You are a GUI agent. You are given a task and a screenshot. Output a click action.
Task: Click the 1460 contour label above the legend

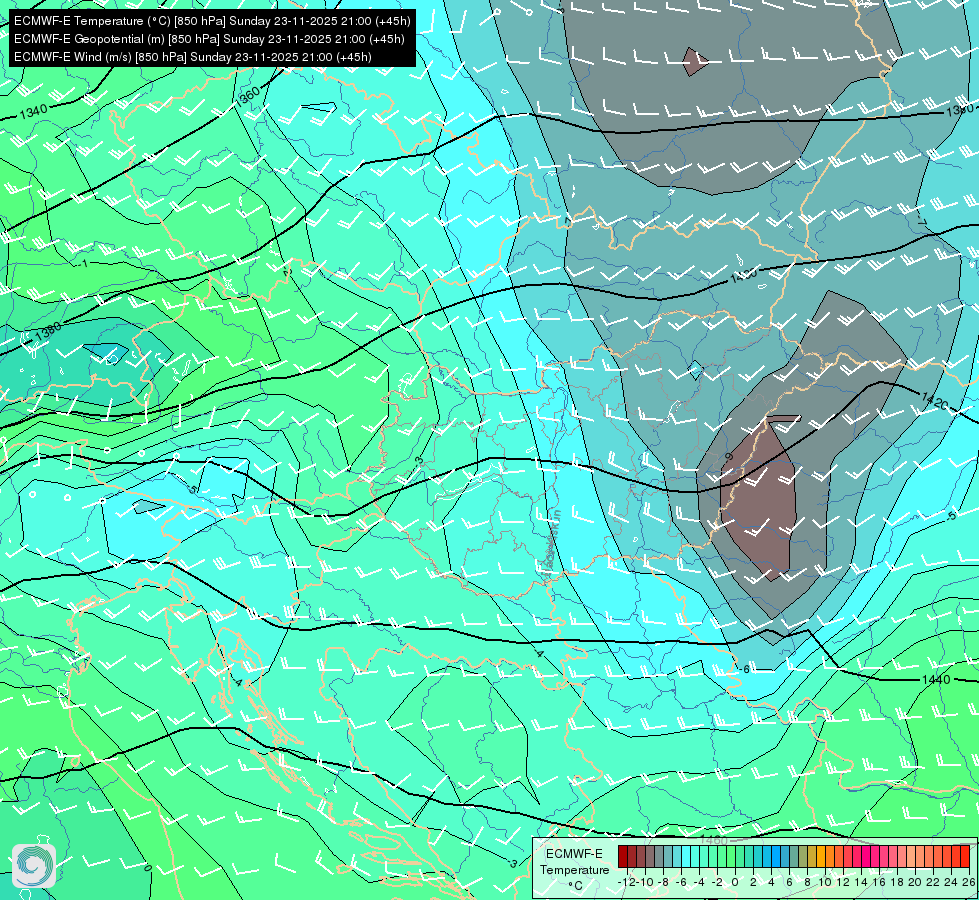click(713, 840)
